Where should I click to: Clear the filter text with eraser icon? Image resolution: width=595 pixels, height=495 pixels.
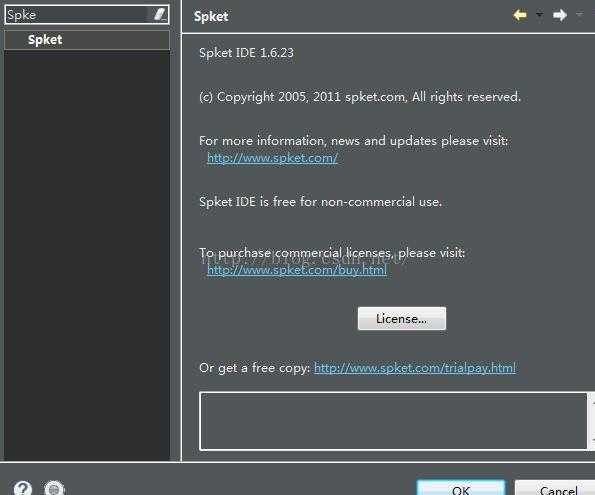pos(160,15)
